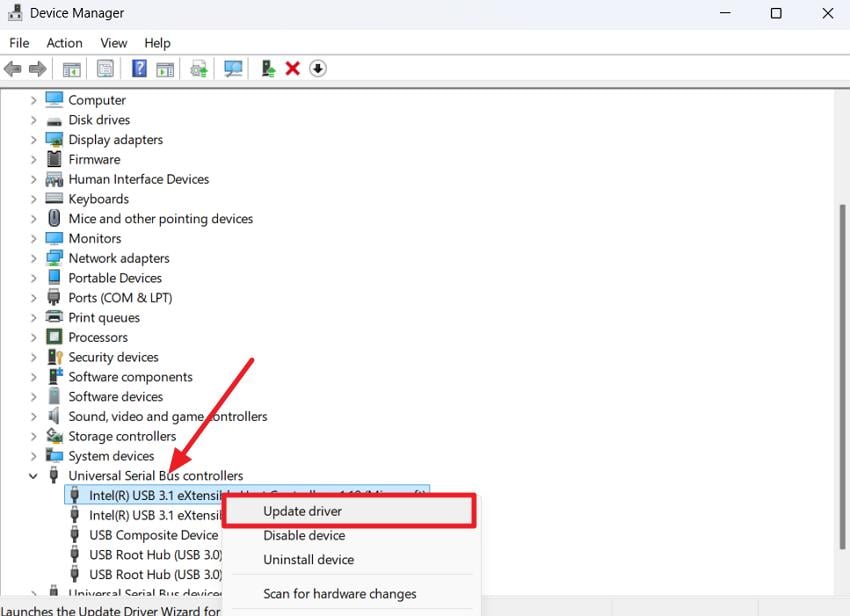Open Help using the blue question mark icon
The width and height of the screenshot is (850, 616).
137,68
